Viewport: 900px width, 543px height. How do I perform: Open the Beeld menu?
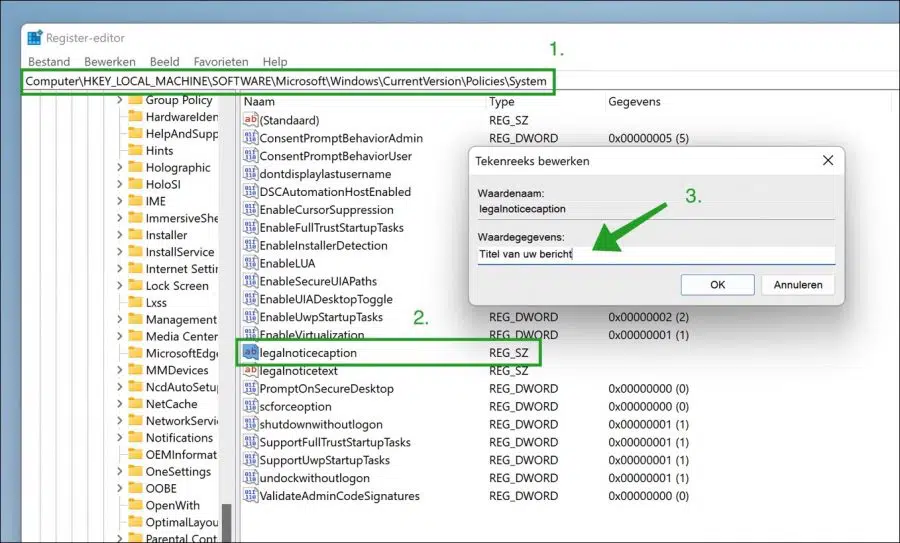click(165, 61)
